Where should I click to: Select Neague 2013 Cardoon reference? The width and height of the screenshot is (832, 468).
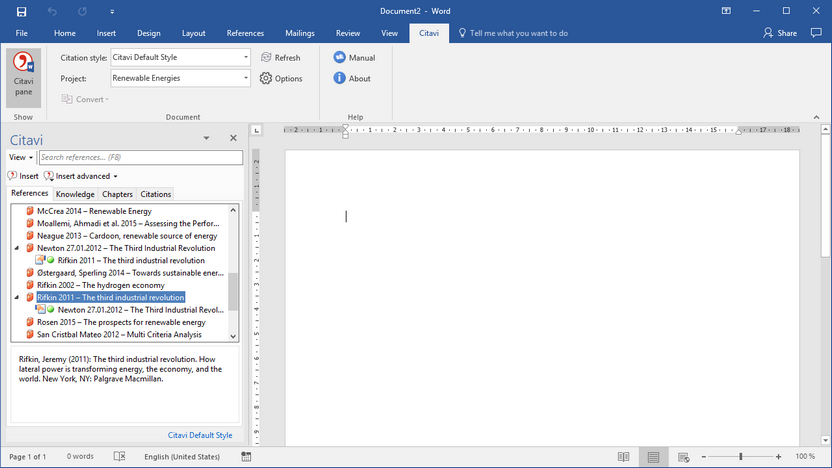tap(127, 236)
